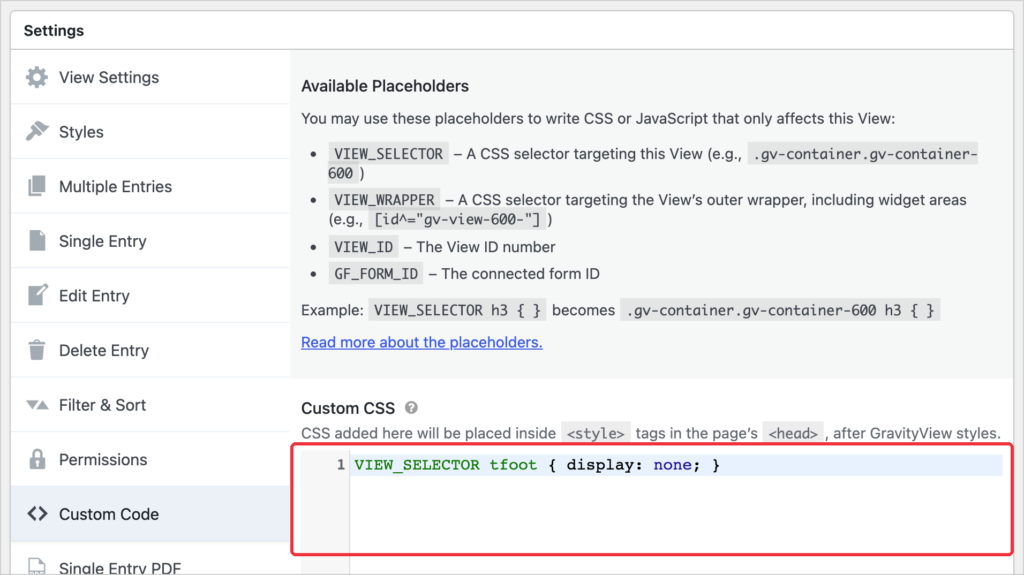
Task: Click the sort arrows icon beside Filter & Sort
Action: [x=37, y=405]
